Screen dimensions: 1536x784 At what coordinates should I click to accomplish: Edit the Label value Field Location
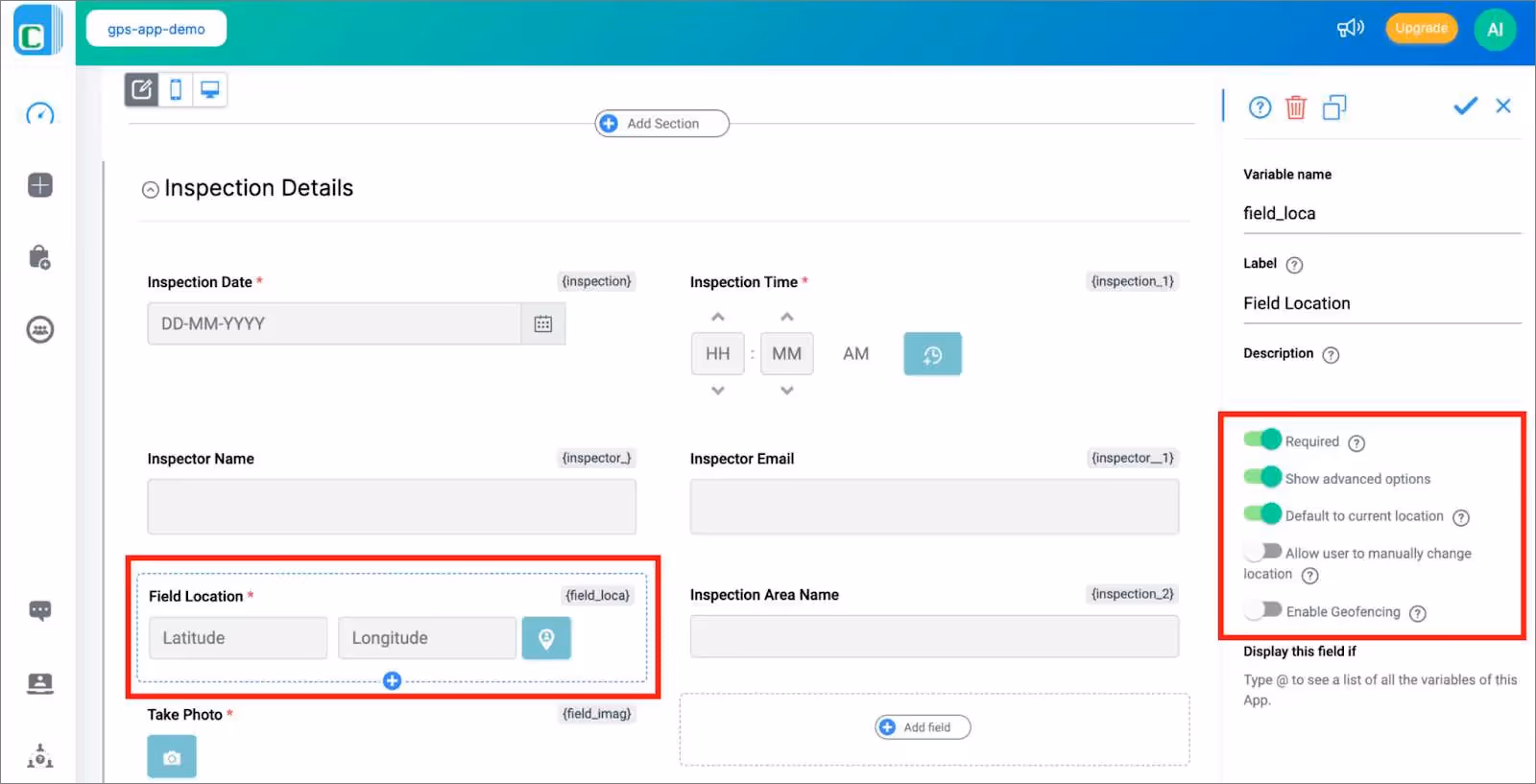tap(1382, 304)
